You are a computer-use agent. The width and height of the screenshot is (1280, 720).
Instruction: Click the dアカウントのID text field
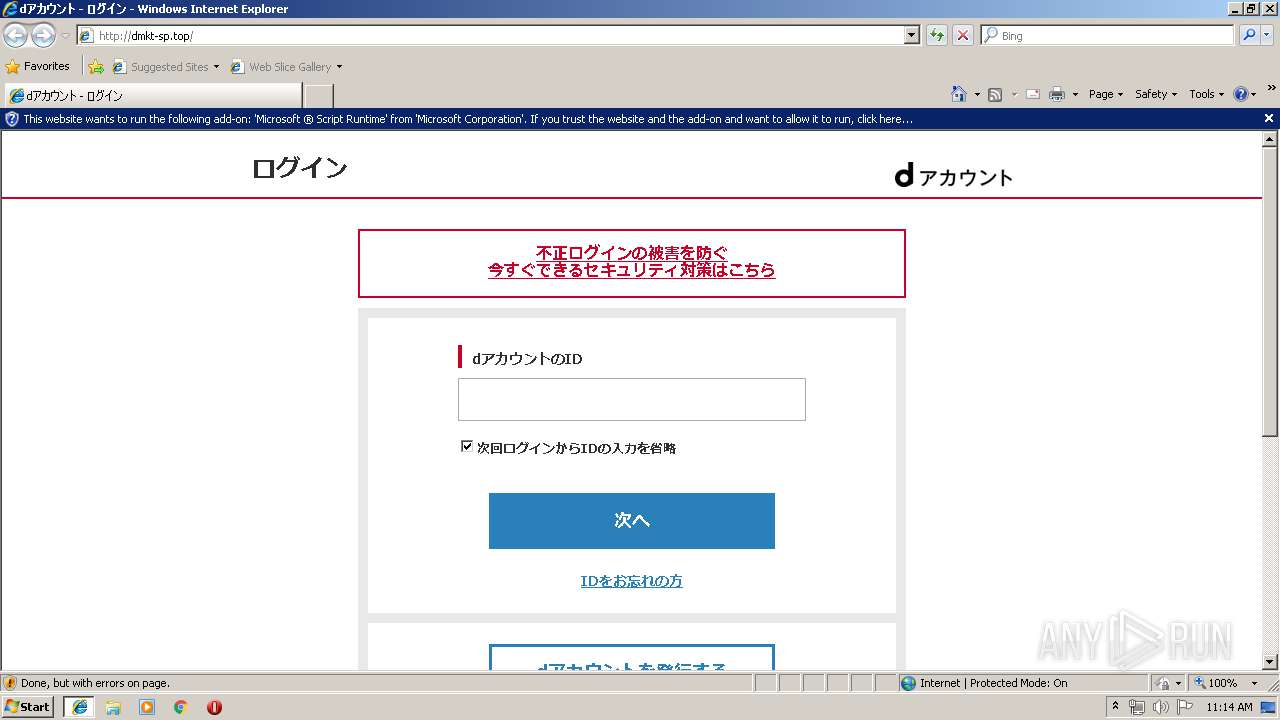click(631, 399)
